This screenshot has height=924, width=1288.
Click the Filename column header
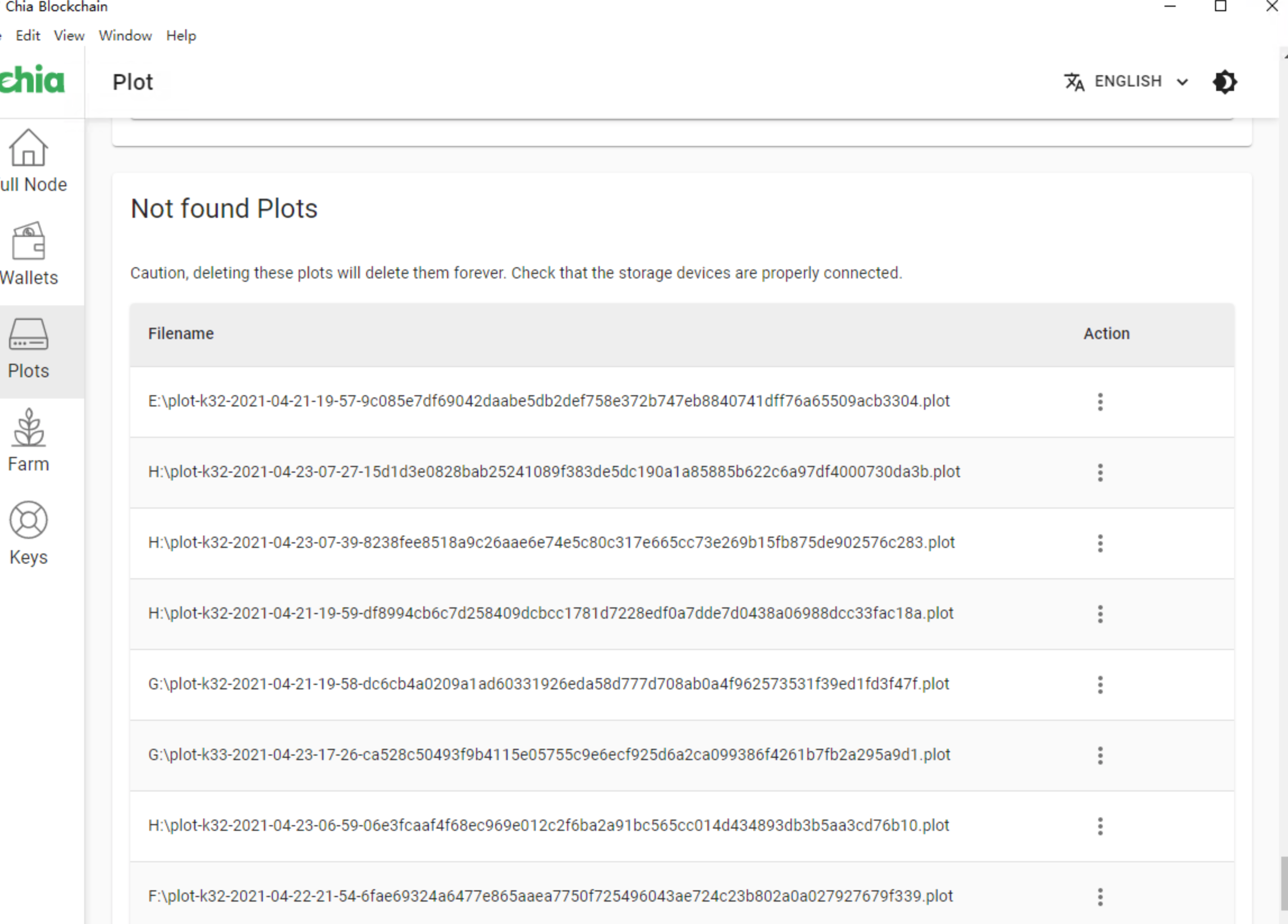coord(181,334)
